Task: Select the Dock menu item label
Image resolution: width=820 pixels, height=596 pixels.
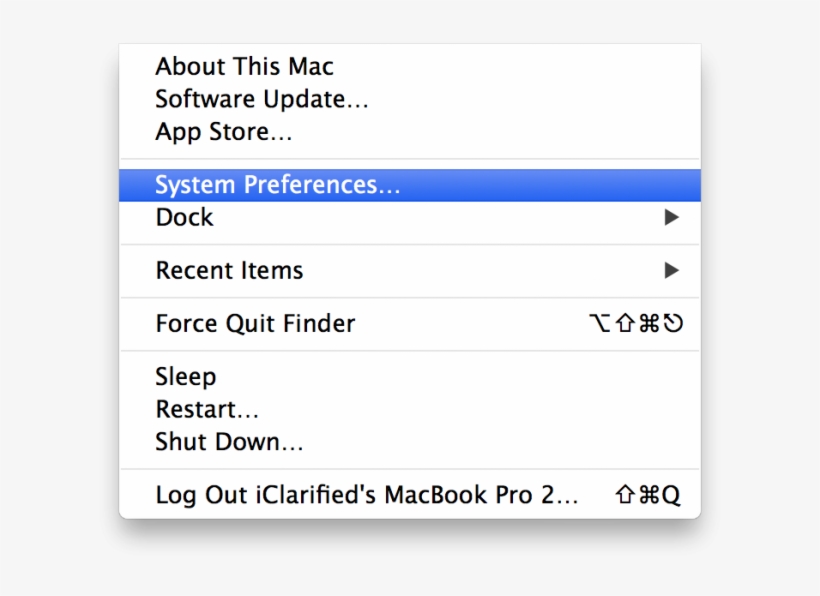Action: [184, 217]
